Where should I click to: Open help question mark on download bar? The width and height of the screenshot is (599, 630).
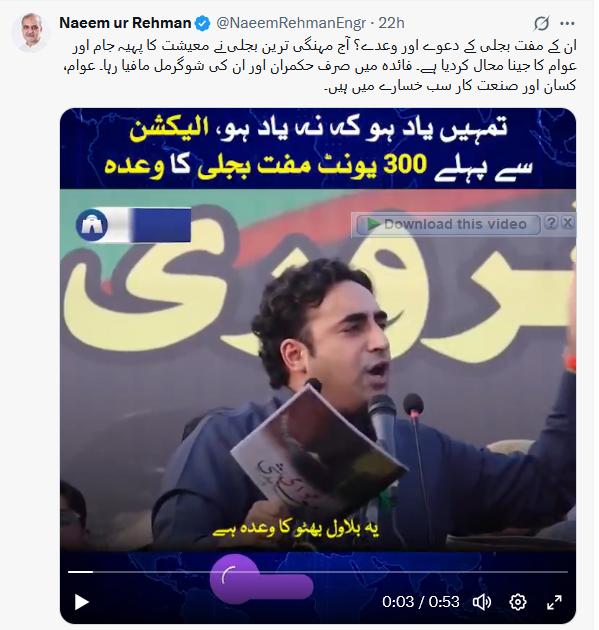(551, 222)
